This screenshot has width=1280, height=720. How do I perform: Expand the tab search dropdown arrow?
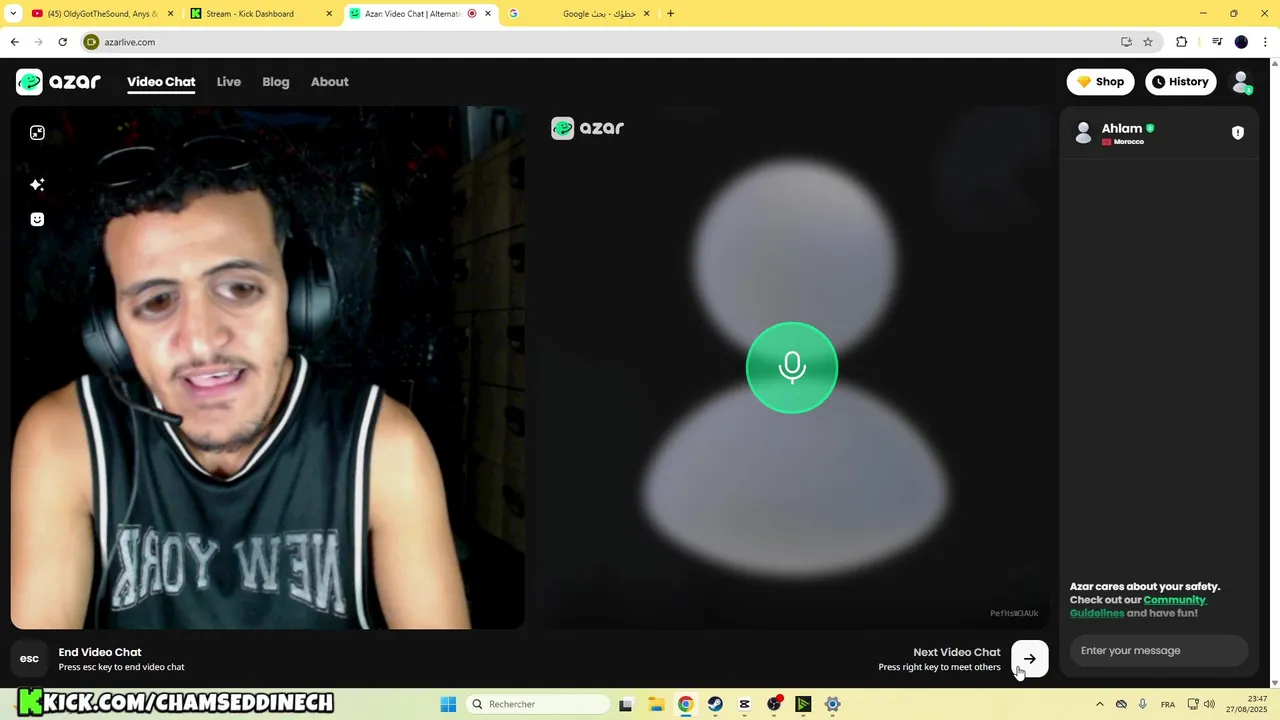(12, 14)
